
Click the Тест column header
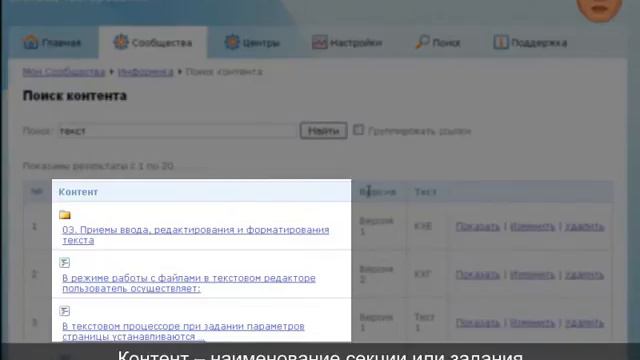[425, 192]
